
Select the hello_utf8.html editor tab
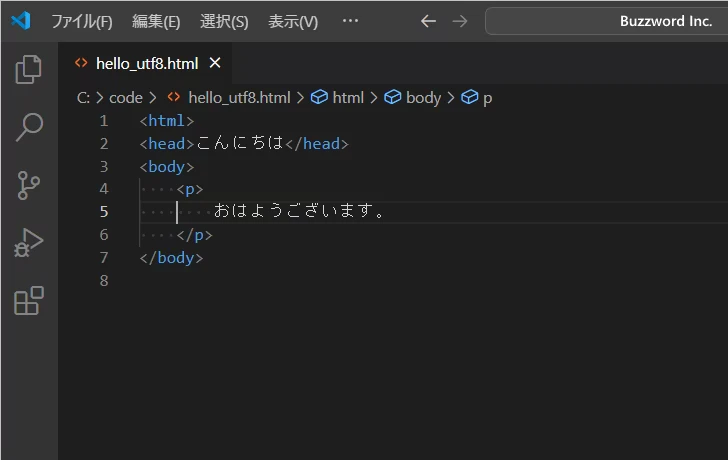click(x=145, y=63)
